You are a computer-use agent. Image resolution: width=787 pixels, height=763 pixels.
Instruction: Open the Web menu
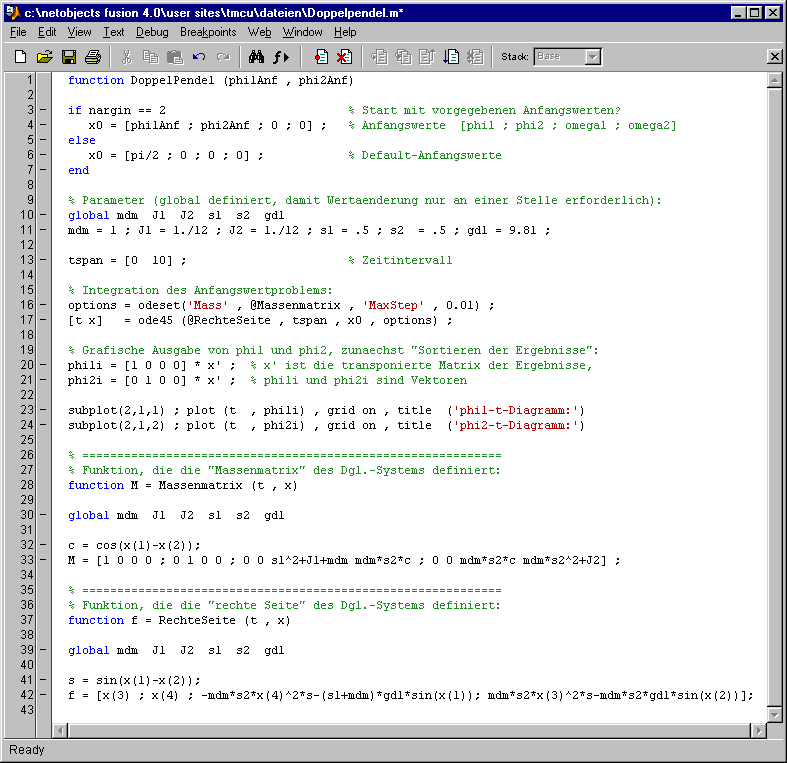click(x=259, y=32)
